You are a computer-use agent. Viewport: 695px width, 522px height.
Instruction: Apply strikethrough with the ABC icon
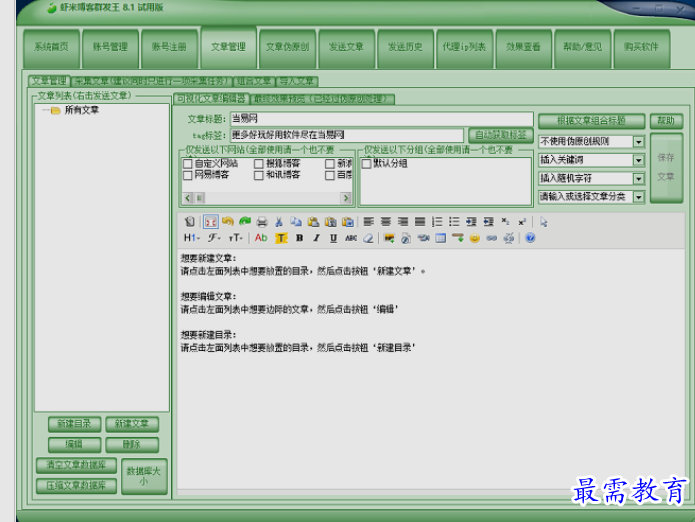pos(351,238)
